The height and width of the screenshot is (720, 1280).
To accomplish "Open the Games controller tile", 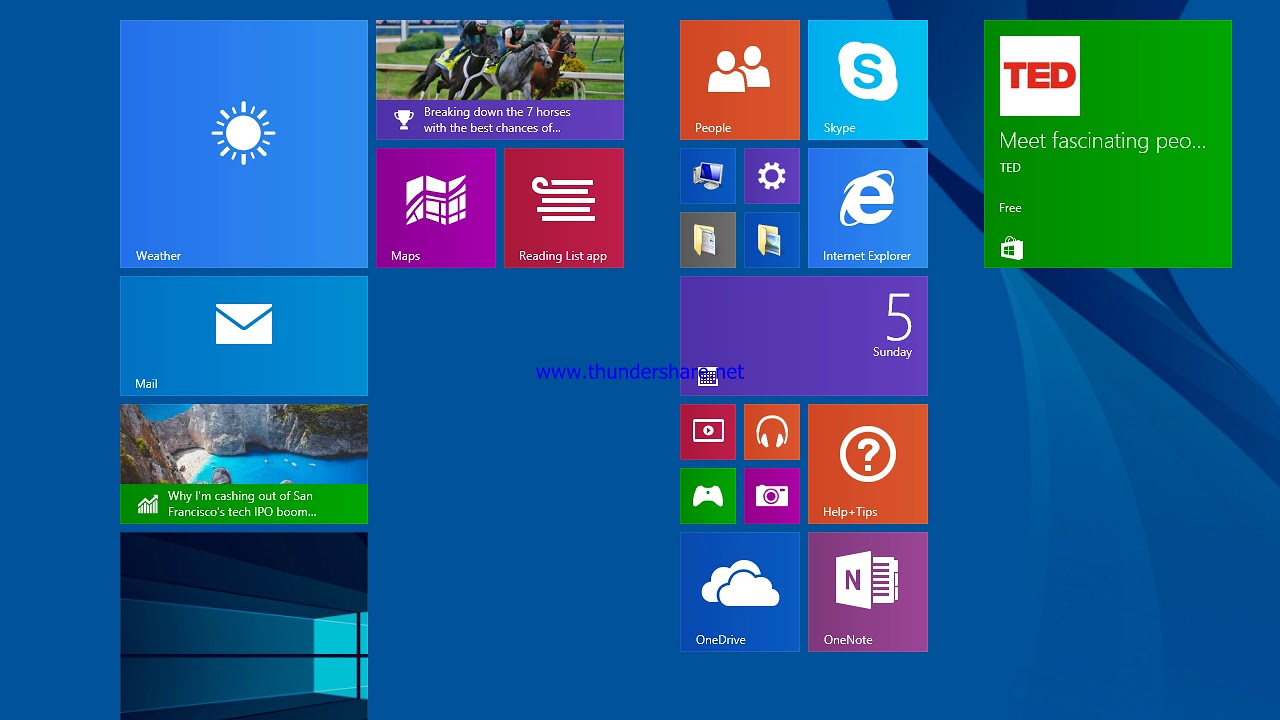I will pyautogui.click(x=708, y=496).
